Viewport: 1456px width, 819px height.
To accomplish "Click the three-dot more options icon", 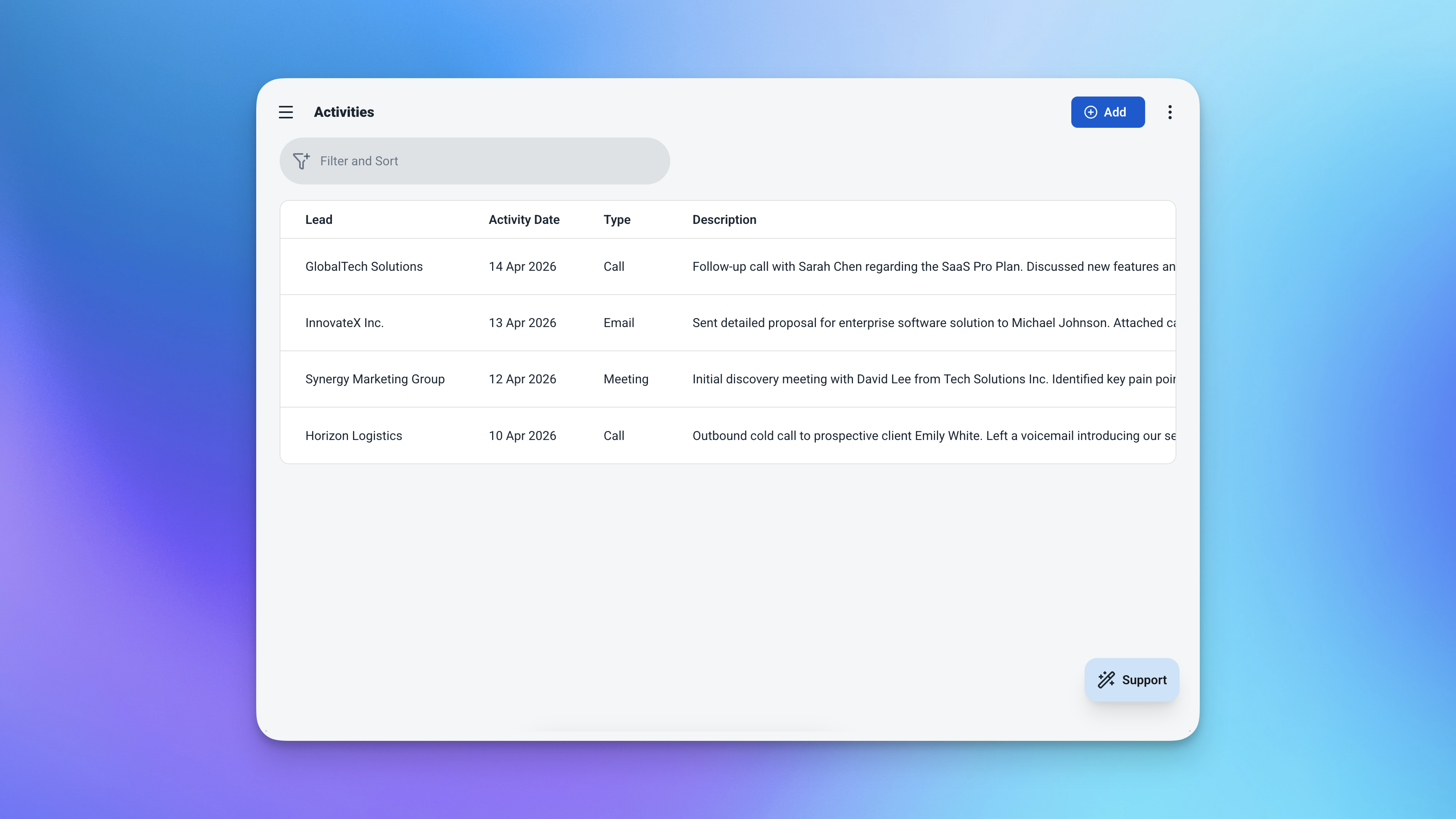I will [x=1169, y=112].
